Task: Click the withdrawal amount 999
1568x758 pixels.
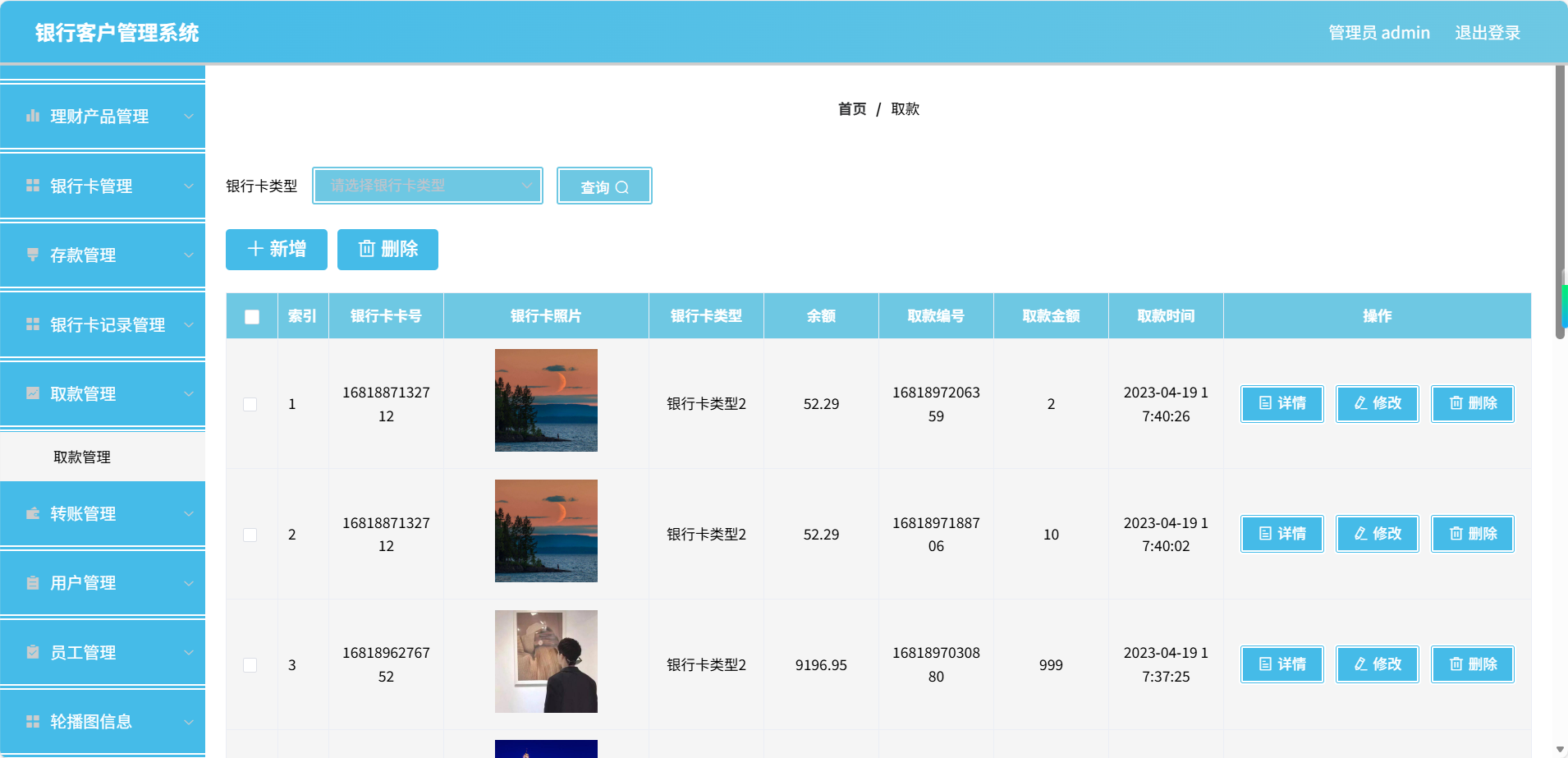Action: (x=1051, y=665)
